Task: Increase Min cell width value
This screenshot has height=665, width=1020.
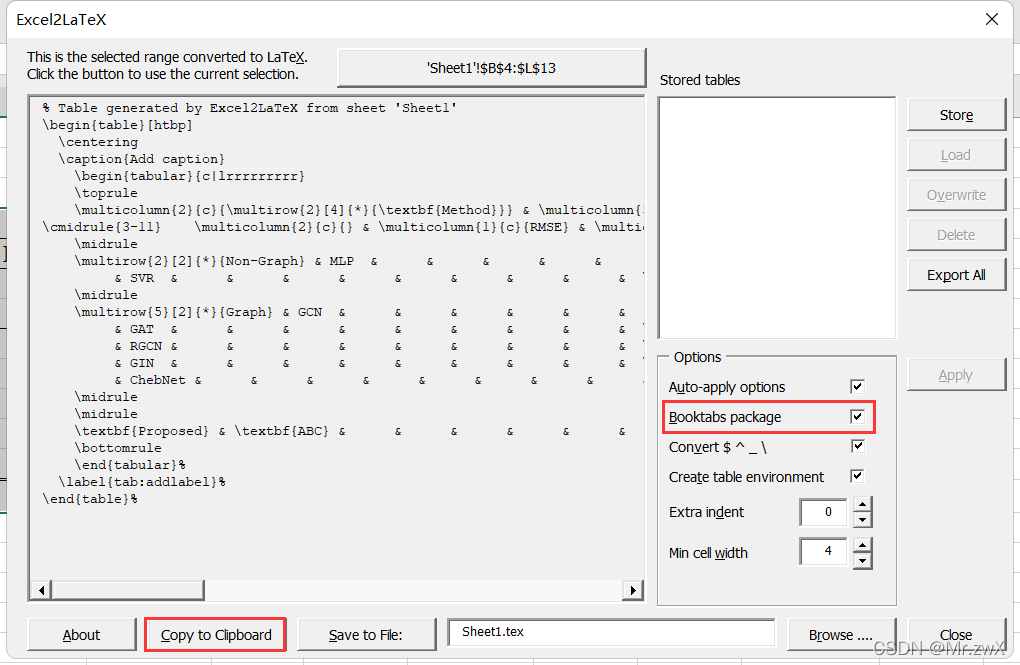Action: click(863, 545)
